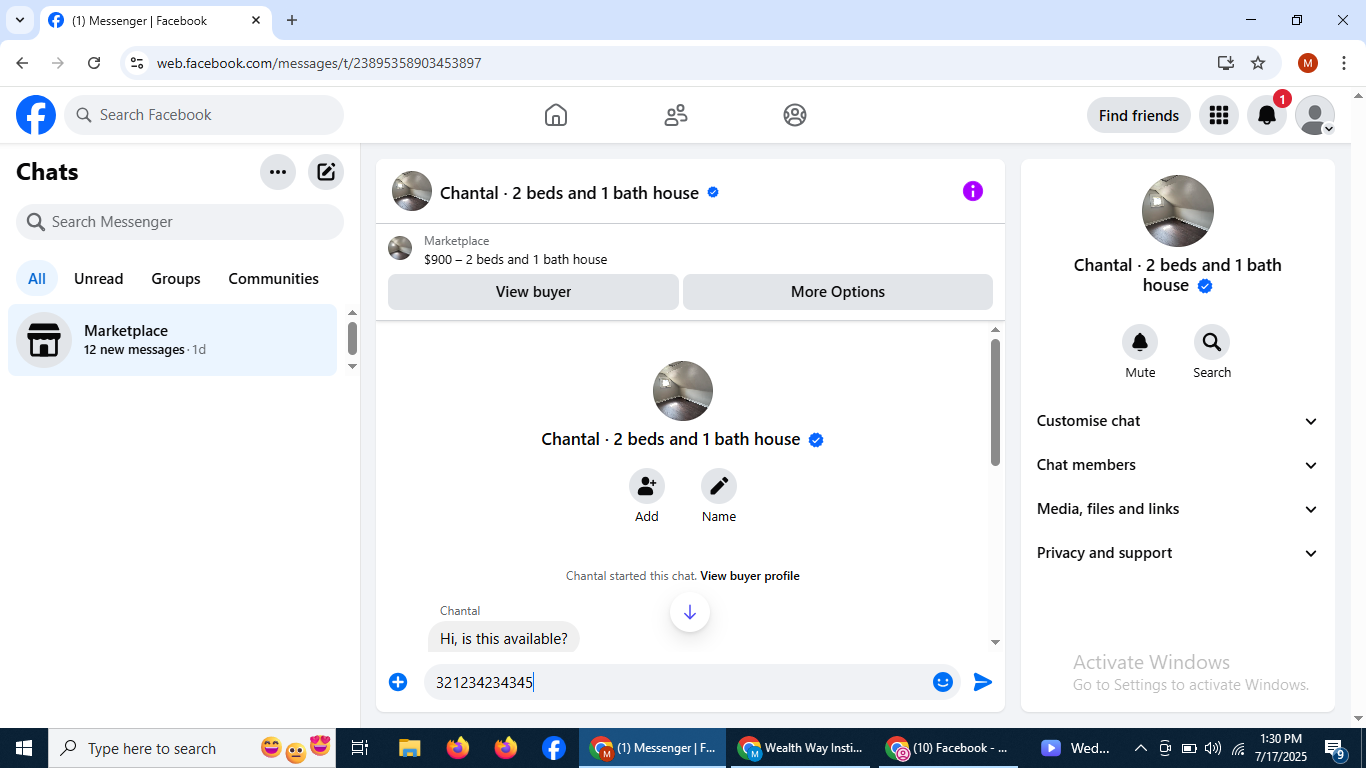Image resolution: width=1366 pixels, height=768 pixels.
Task: Open Chrome's three-dot menu
Action: [x=1344, y=63]
